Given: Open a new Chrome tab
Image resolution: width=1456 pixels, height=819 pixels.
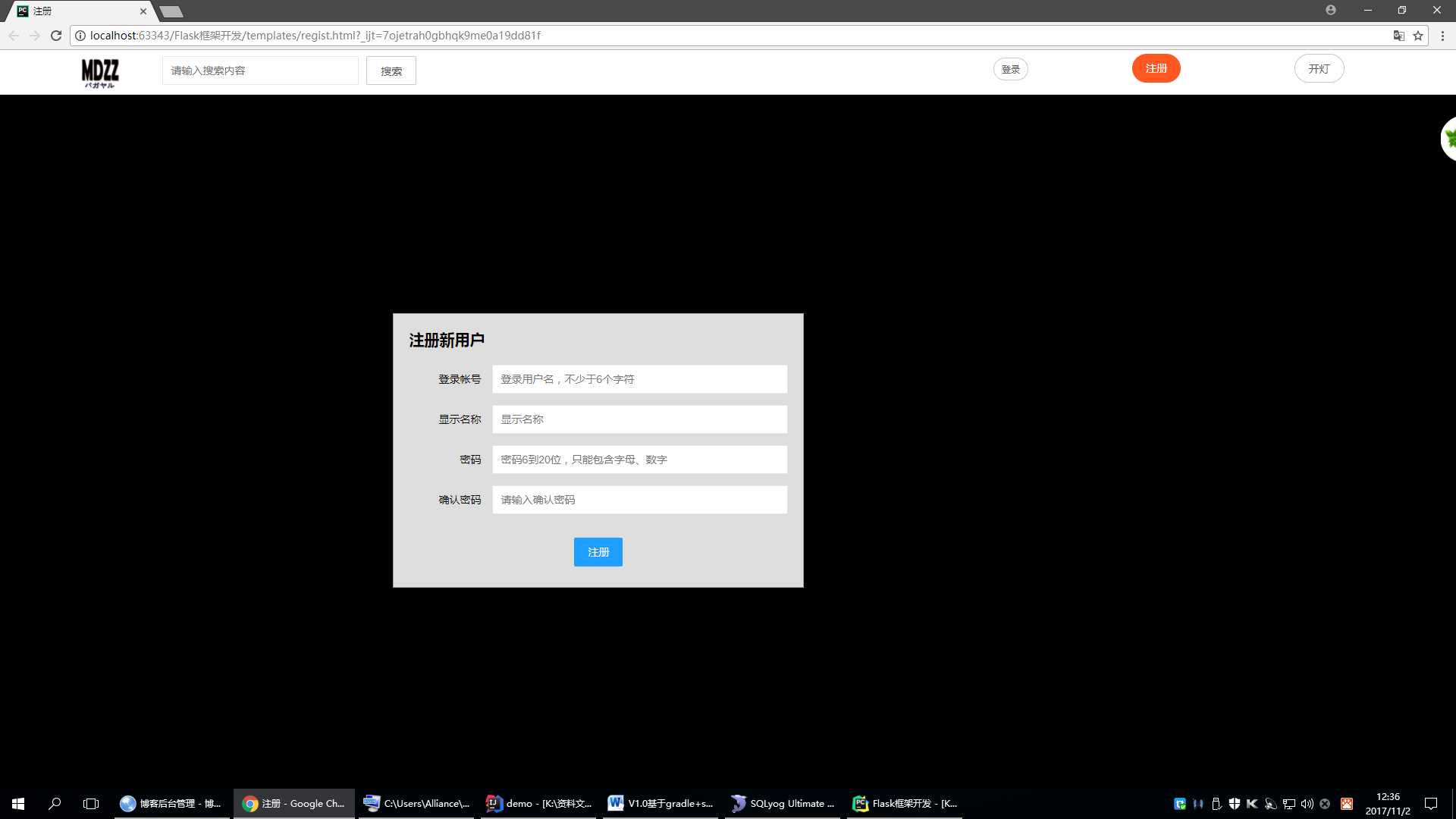Looking at the screenshot, I should [171, 12].
